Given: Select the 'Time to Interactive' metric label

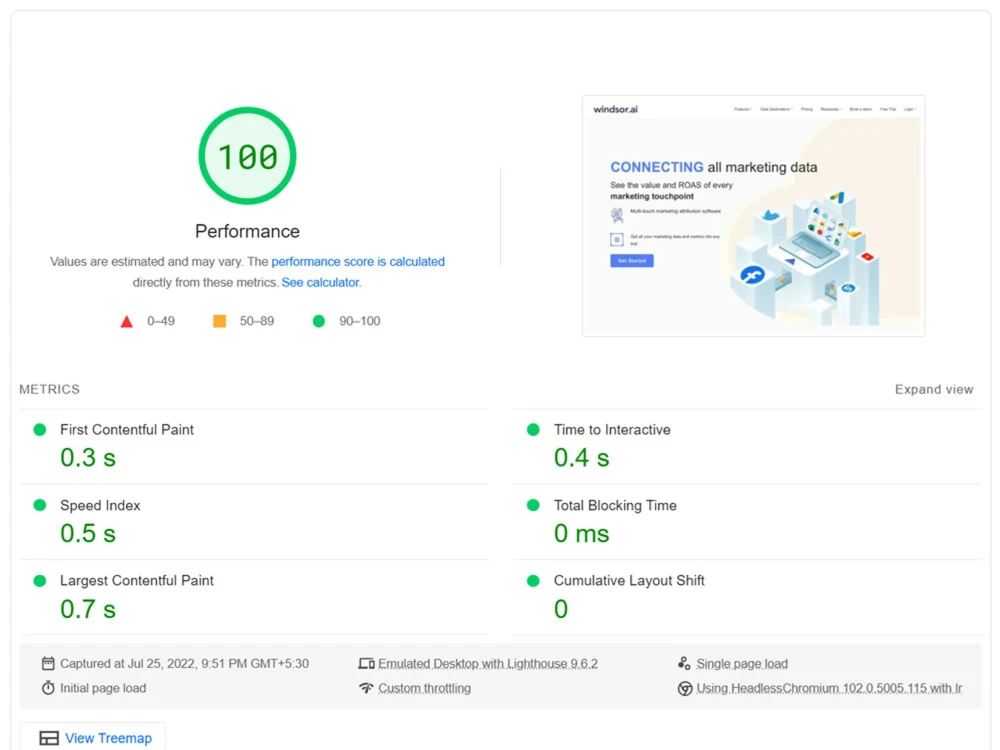Looking at the screenshot, I should point(612,430).
